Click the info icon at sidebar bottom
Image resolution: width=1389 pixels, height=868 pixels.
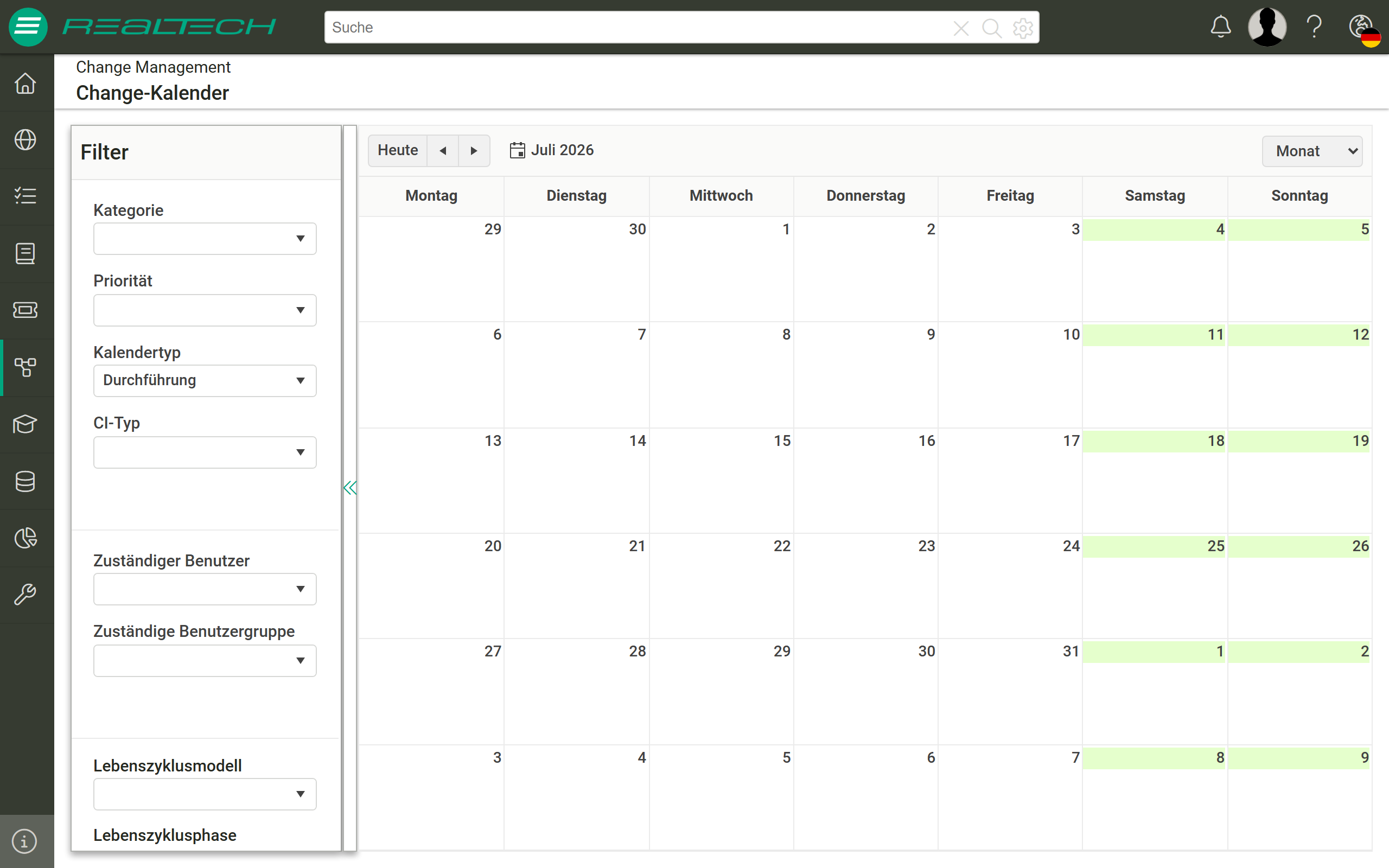[x=24, y=841]
